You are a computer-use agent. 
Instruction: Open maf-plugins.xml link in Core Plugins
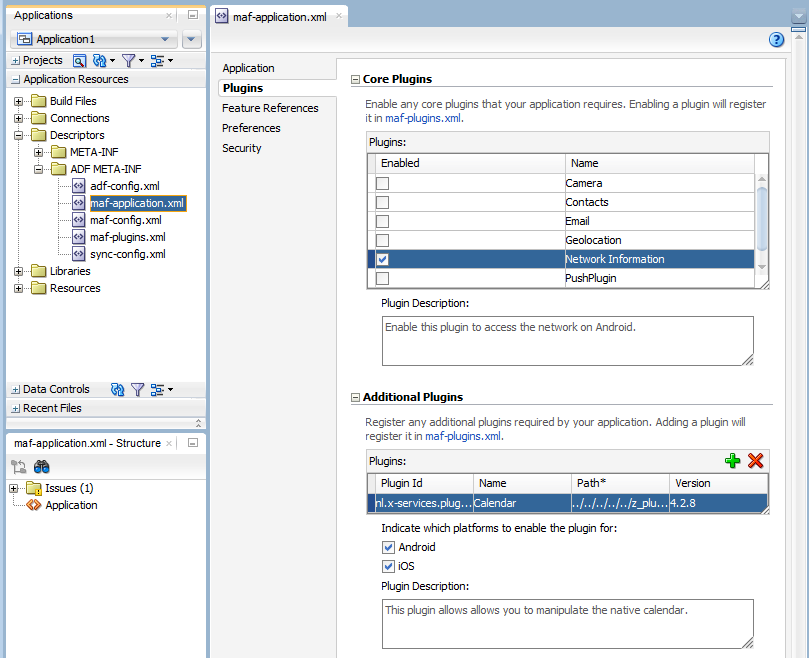coord(423,118)
